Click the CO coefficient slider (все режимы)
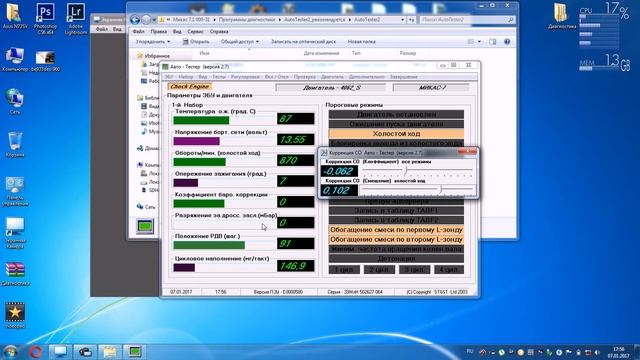Screen dimensions: 640x360 [x=417, y=171]
